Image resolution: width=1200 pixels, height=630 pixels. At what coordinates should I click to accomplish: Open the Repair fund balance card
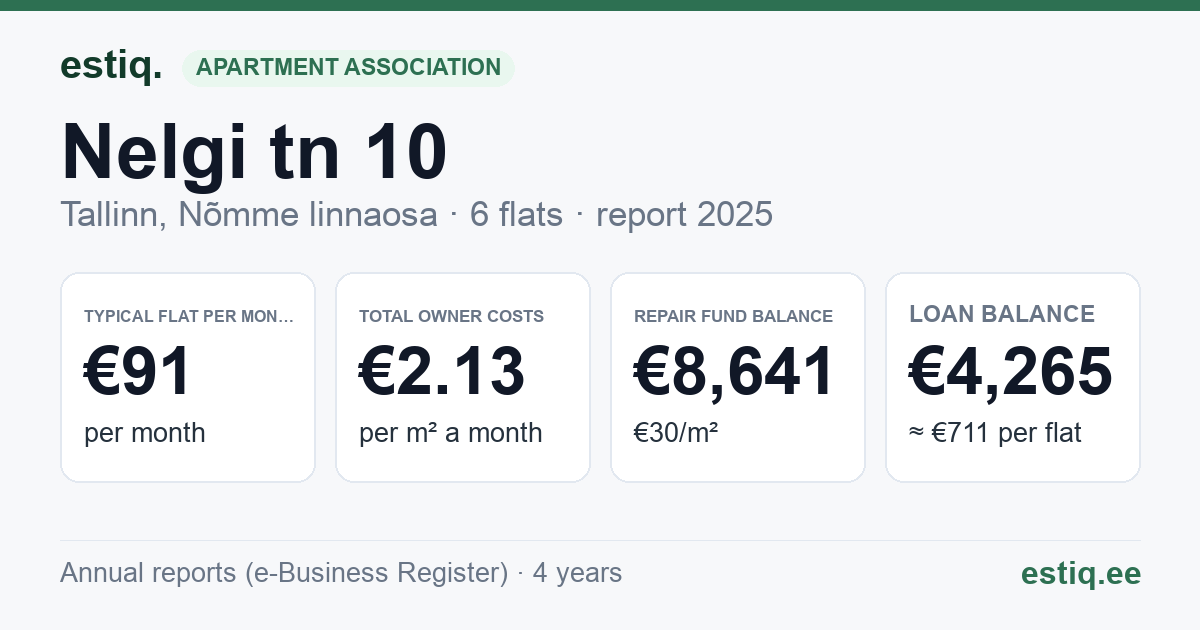coord(738,377)
